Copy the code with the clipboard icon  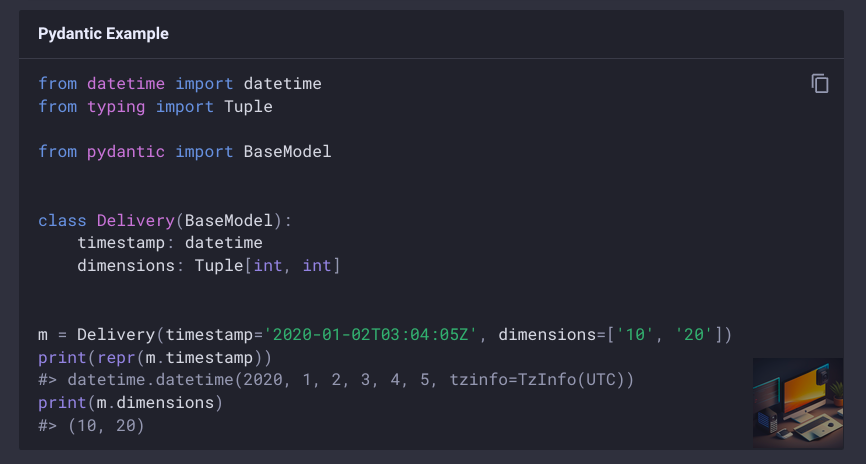click(x=820, y=83)
